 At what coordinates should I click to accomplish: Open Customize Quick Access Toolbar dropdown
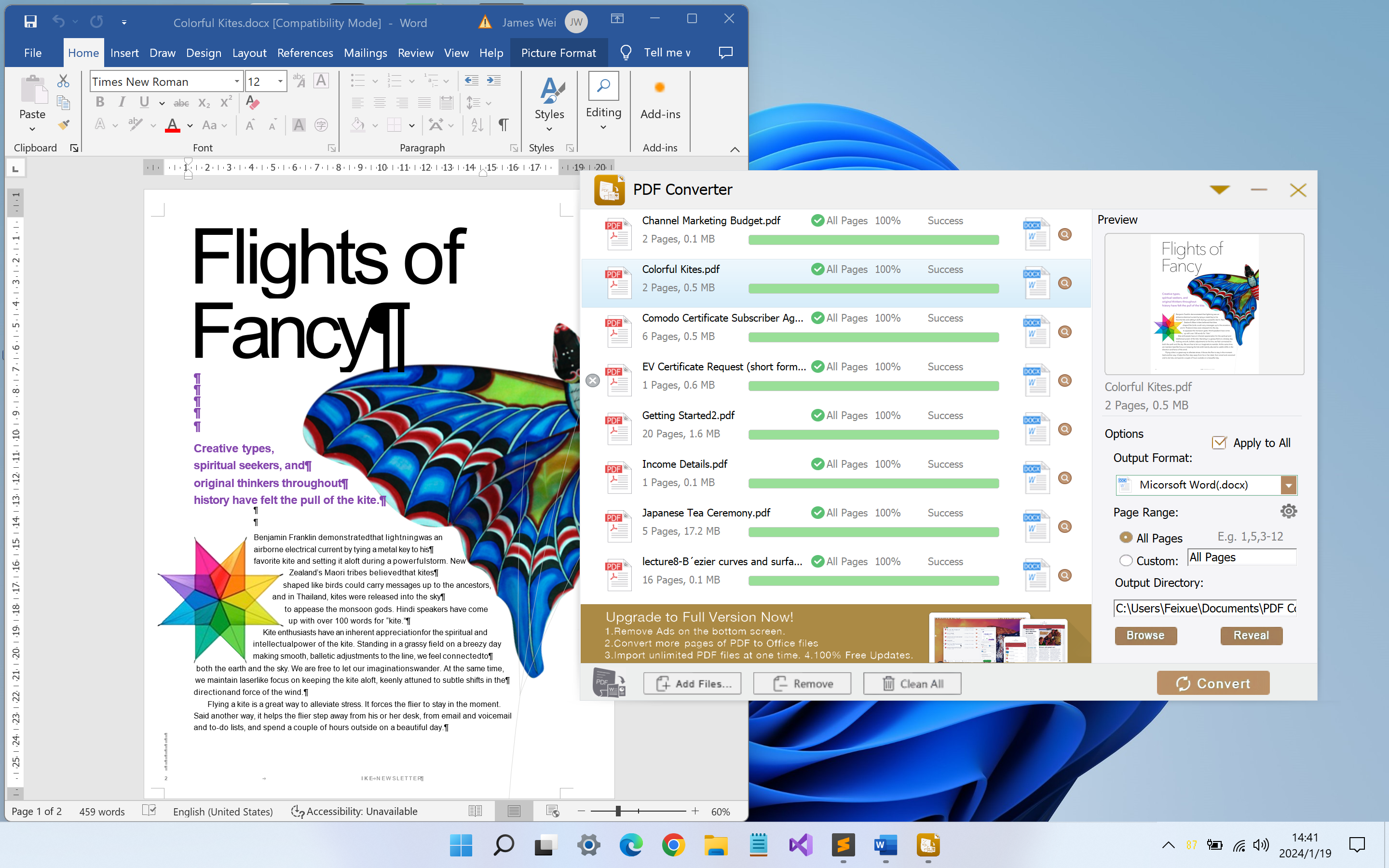point(124,22)
